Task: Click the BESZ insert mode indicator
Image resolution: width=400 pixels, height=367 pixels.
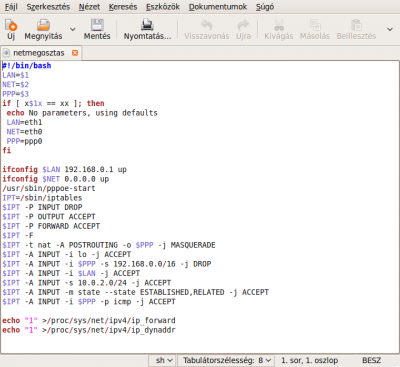Action: click(x=371, y=360)
